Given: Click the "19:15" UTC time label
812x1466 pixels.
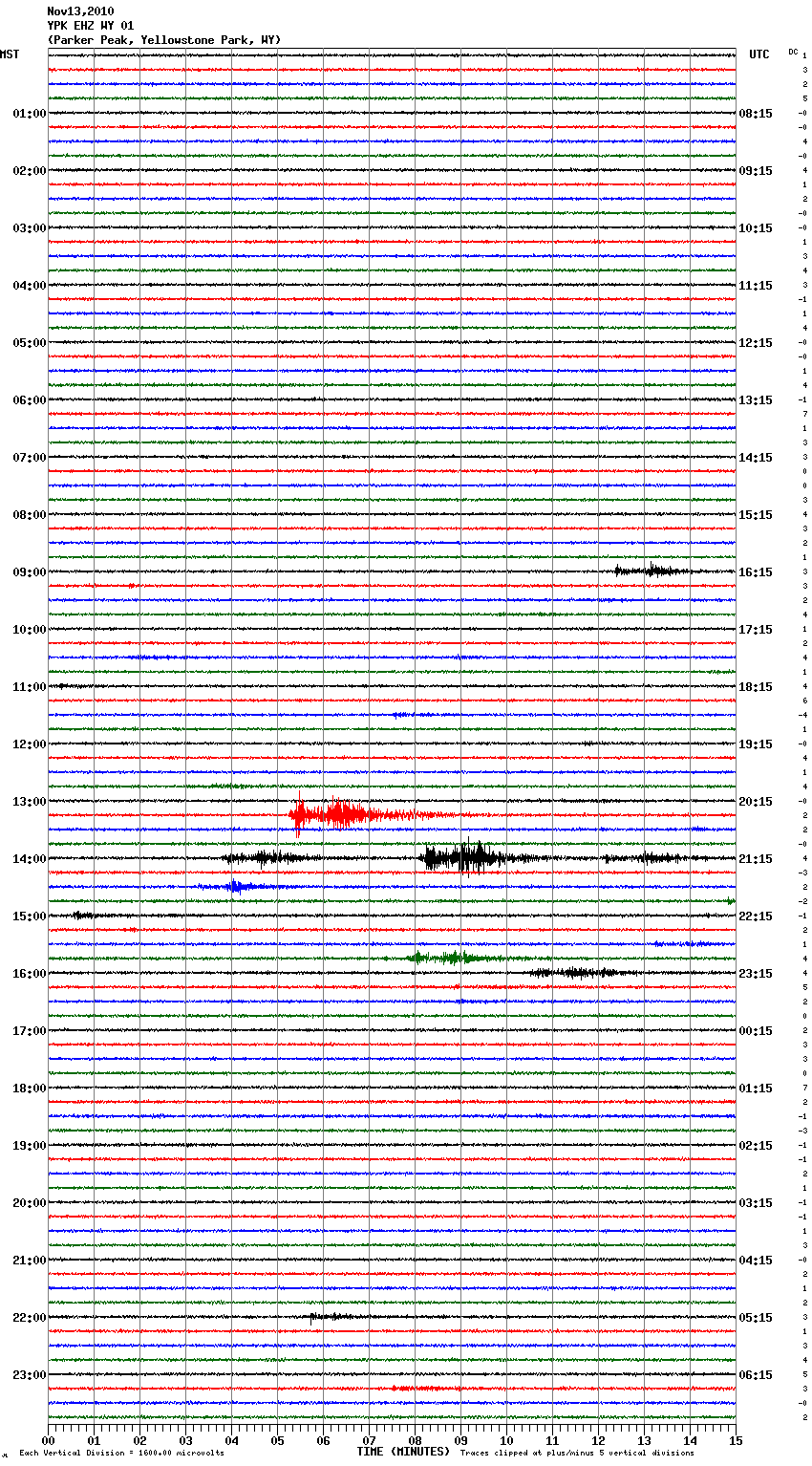Looking at the screenshot, I should click(x=756, y=744).
